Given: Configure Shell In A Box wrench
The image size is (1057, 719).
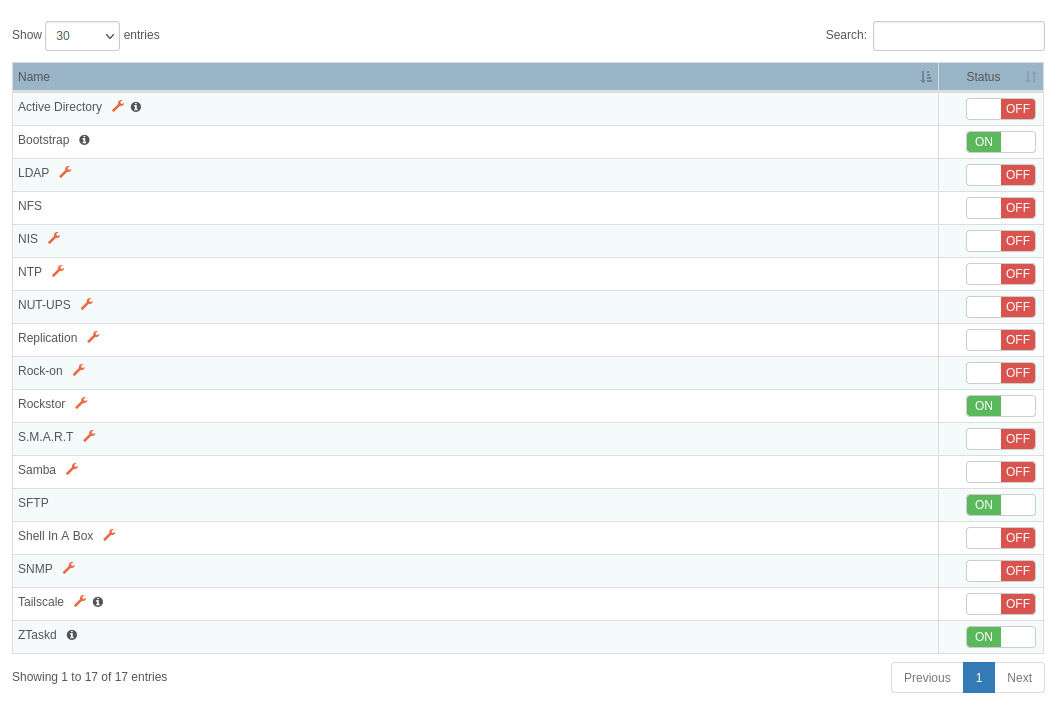Looking at the screenshot, I should click(x=109, y=536).
